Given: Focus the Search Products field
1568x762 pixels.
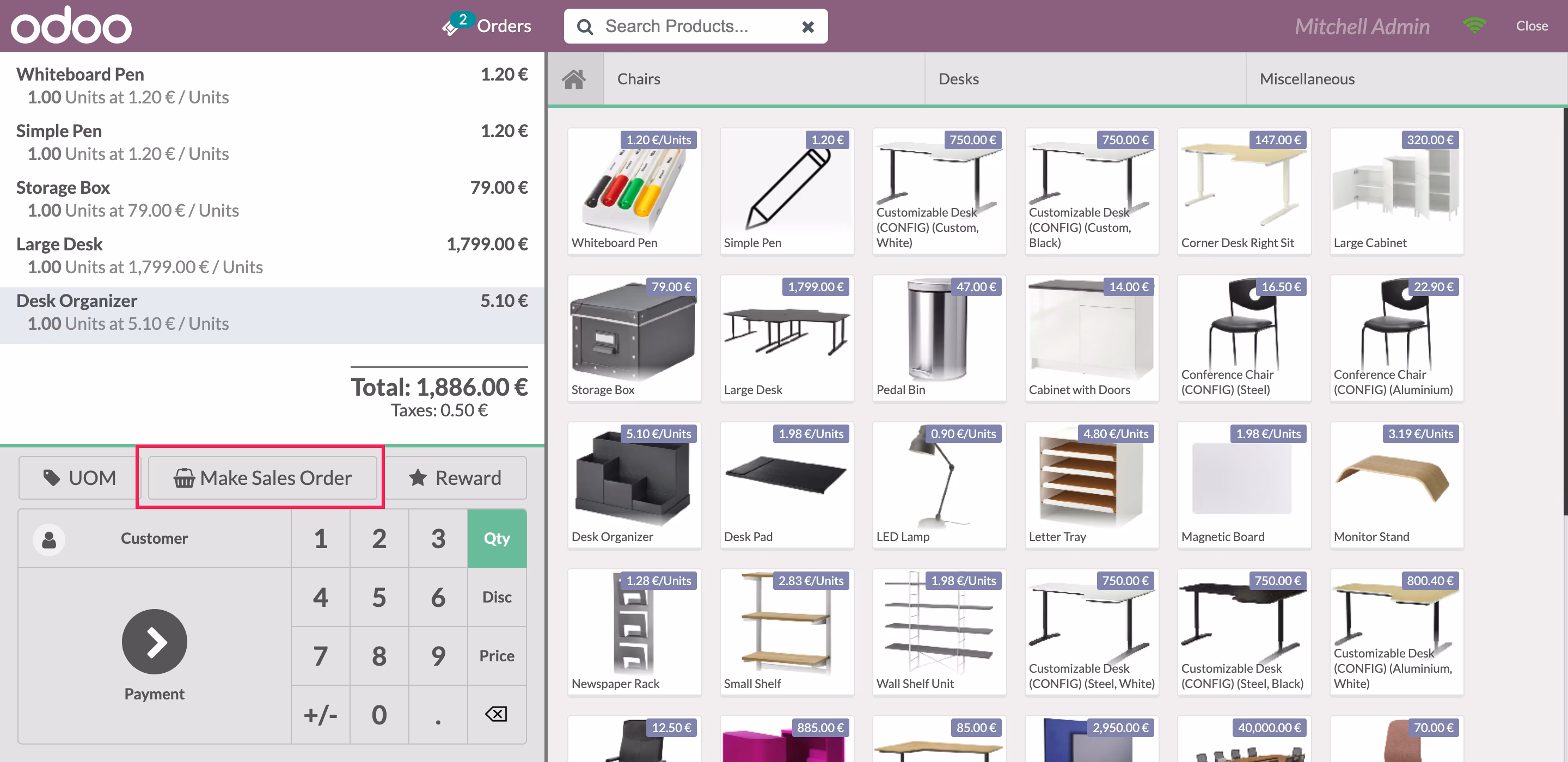Looking at the screenshot, I should click(x=695, y=26).
